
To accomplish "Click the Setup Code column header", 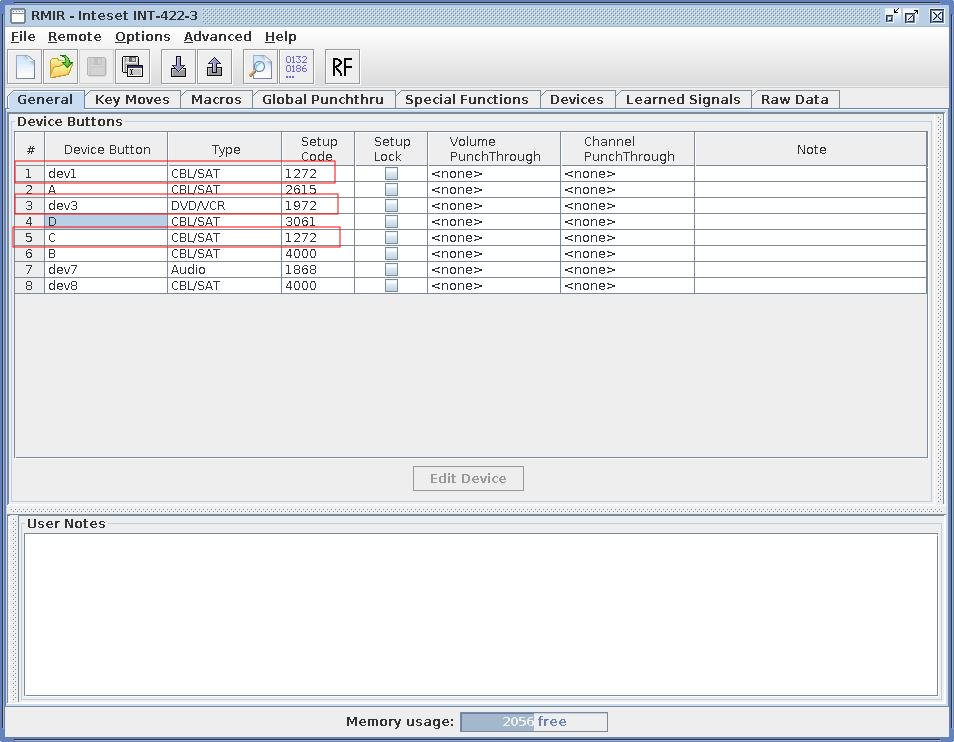I will tap(318, 149).
